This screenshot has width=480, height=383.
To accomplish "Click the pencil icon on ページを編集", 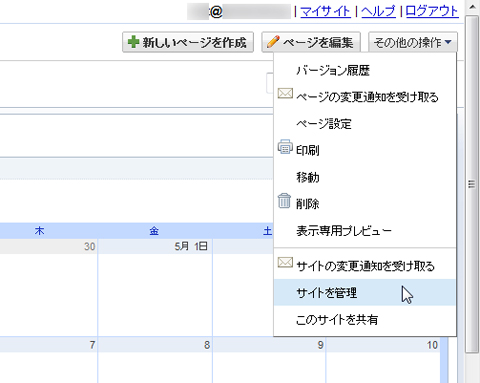I will (x=273, y=42).
